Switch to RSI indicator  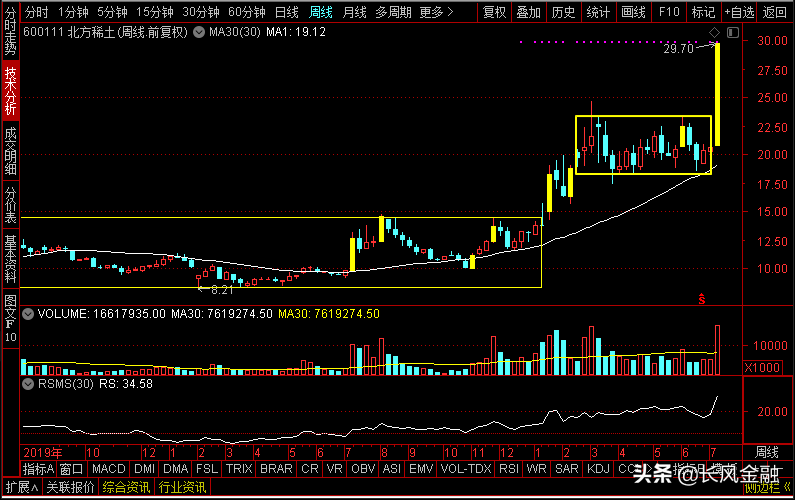(x=509, y=469)
